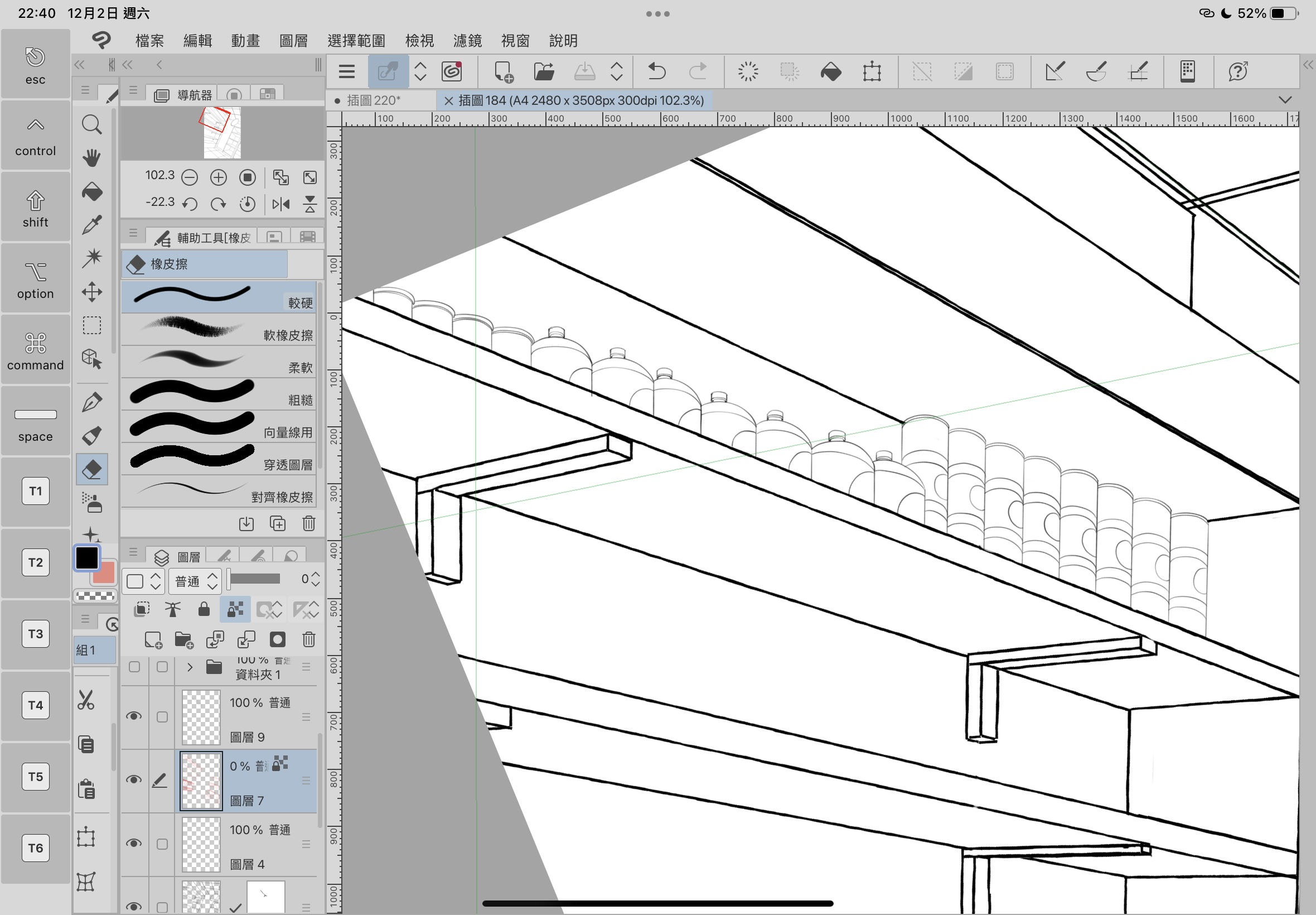The image size is (1316, 915).
Task: Click the Rotate left icon in Navigator
Action: click(190, 204)
